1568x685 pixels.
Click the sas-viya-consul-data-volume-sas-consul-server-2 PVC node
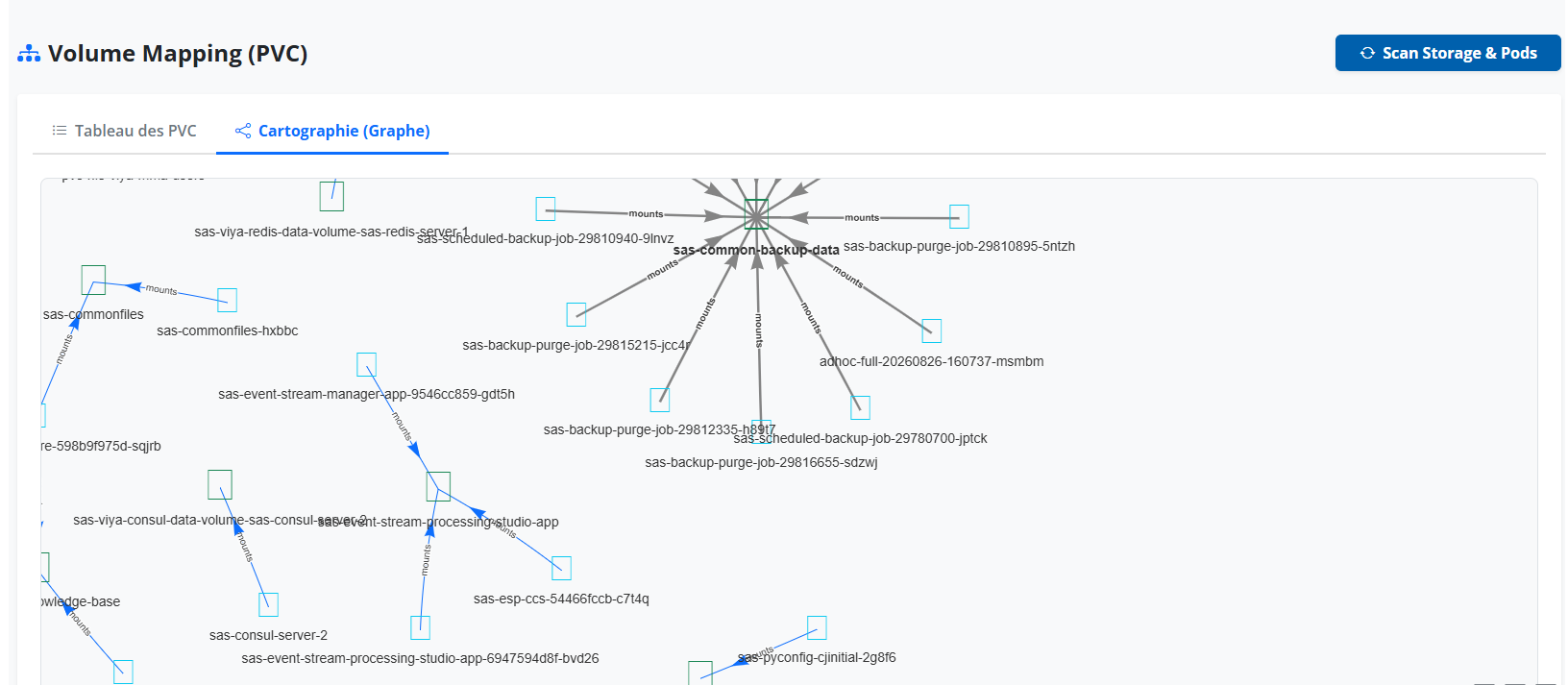pos(220,484)
